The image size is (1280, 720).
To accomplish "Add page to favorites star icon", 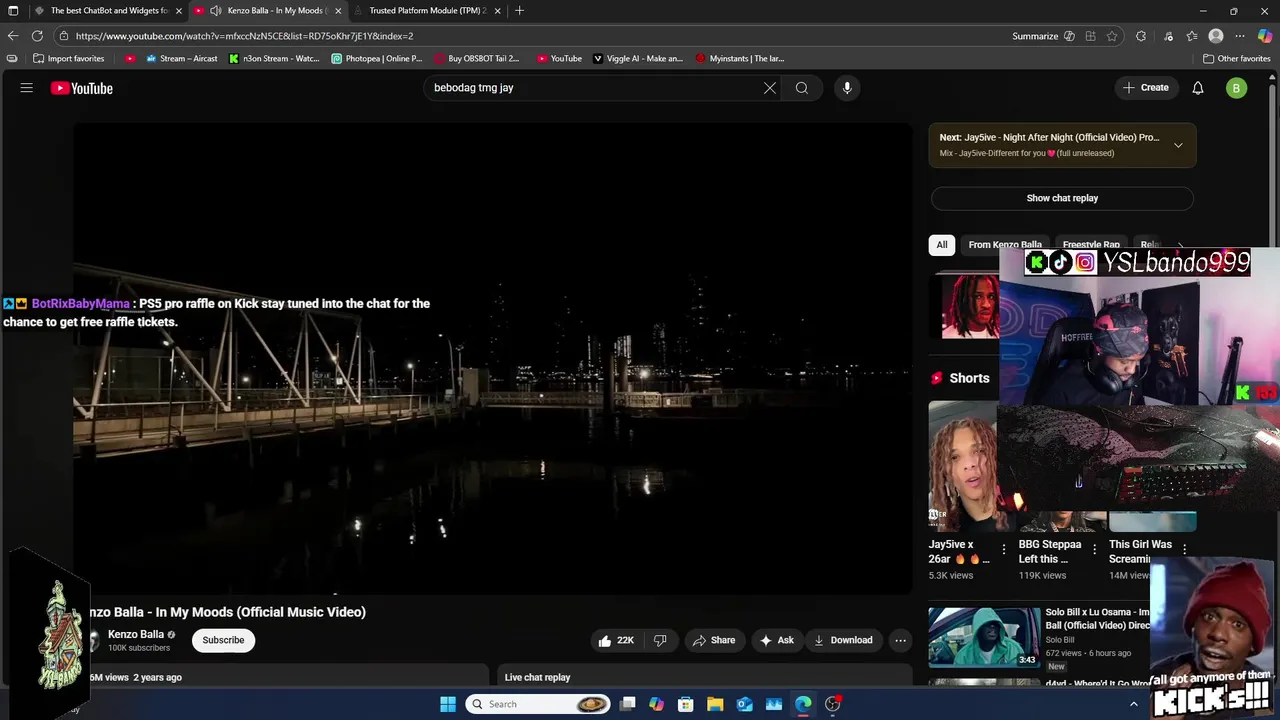I will pos(1111,36).
